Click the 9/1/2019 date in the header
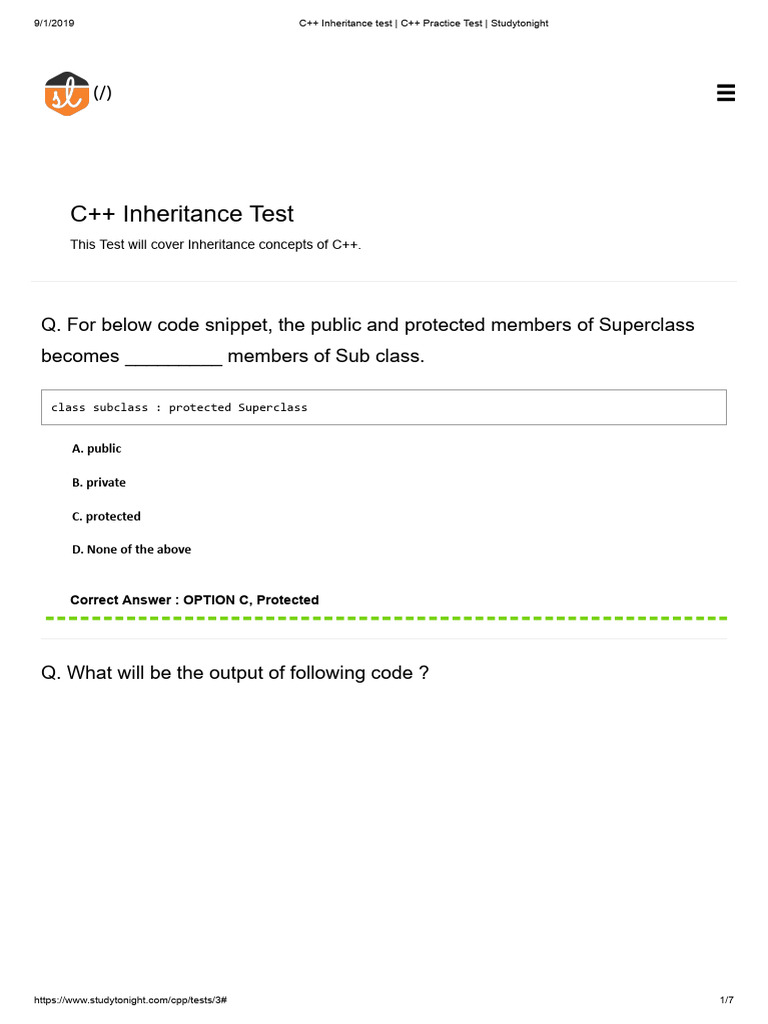This screenshot has height=1024, width=768. (54, 23)
